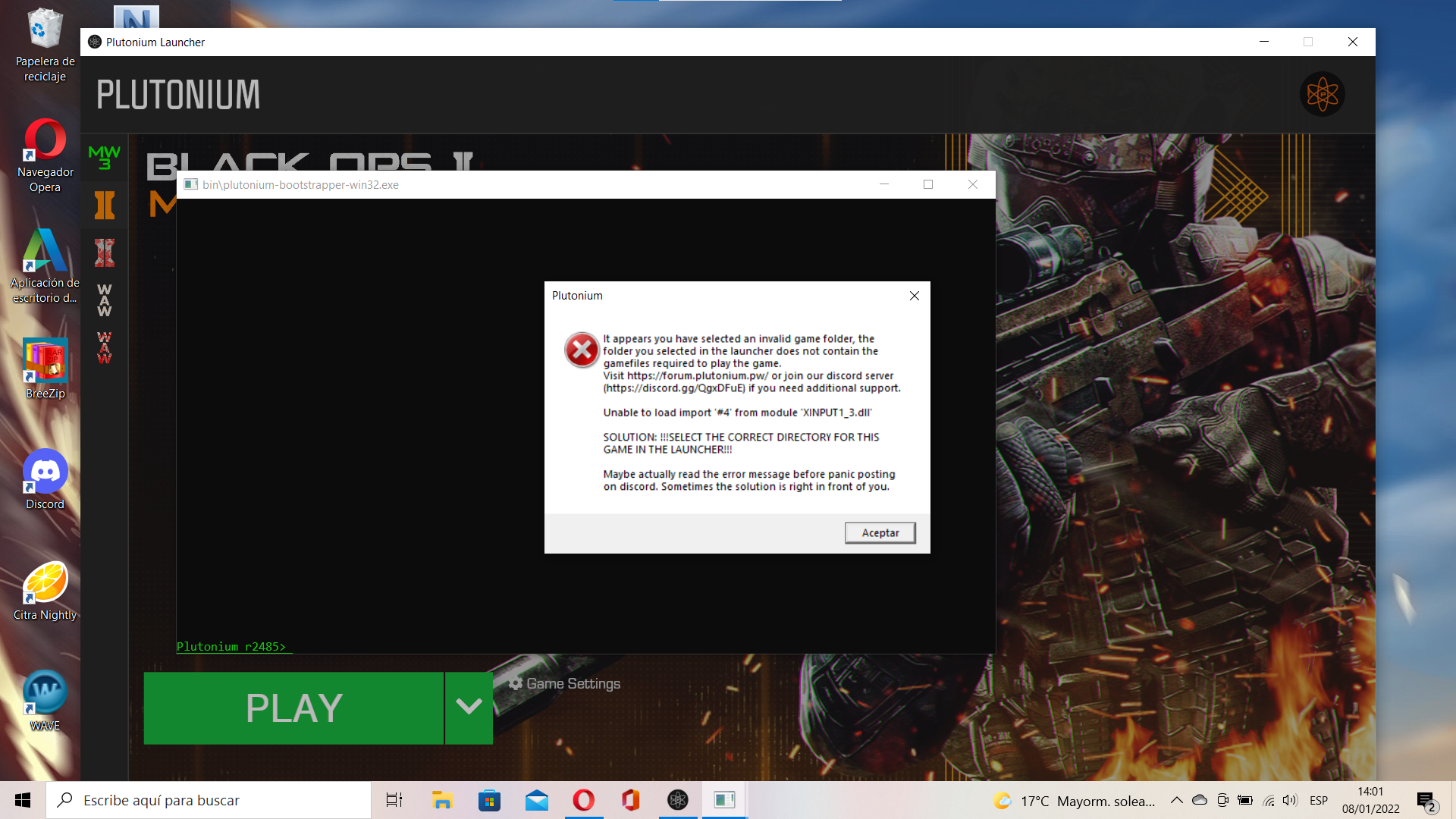
Task: Open Game Settings in the launcher
Action: click(564, 684)
